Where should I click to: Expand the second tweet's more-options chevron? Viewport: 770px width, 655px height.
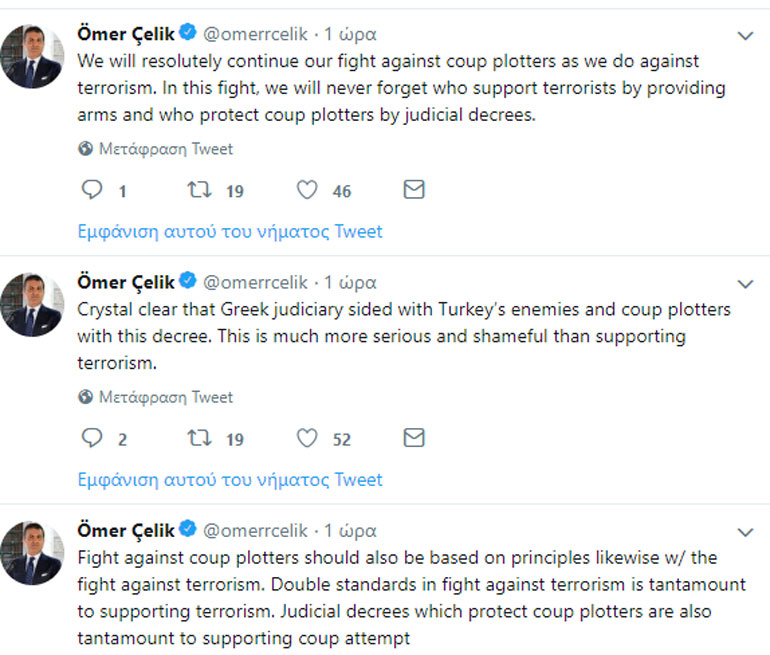[745, 284]
